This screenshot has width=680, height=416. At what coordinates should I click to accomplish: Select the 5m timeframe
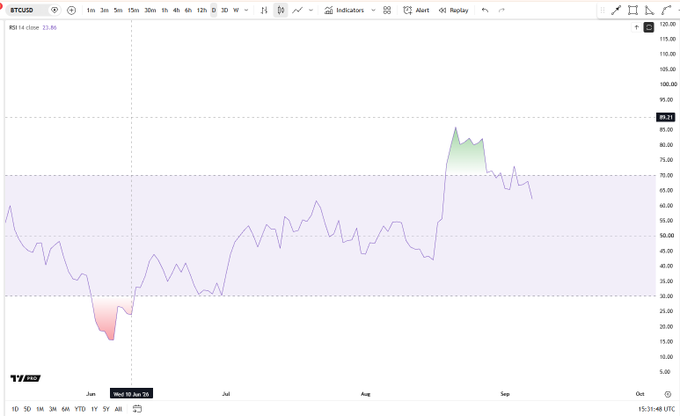(118, 10)
